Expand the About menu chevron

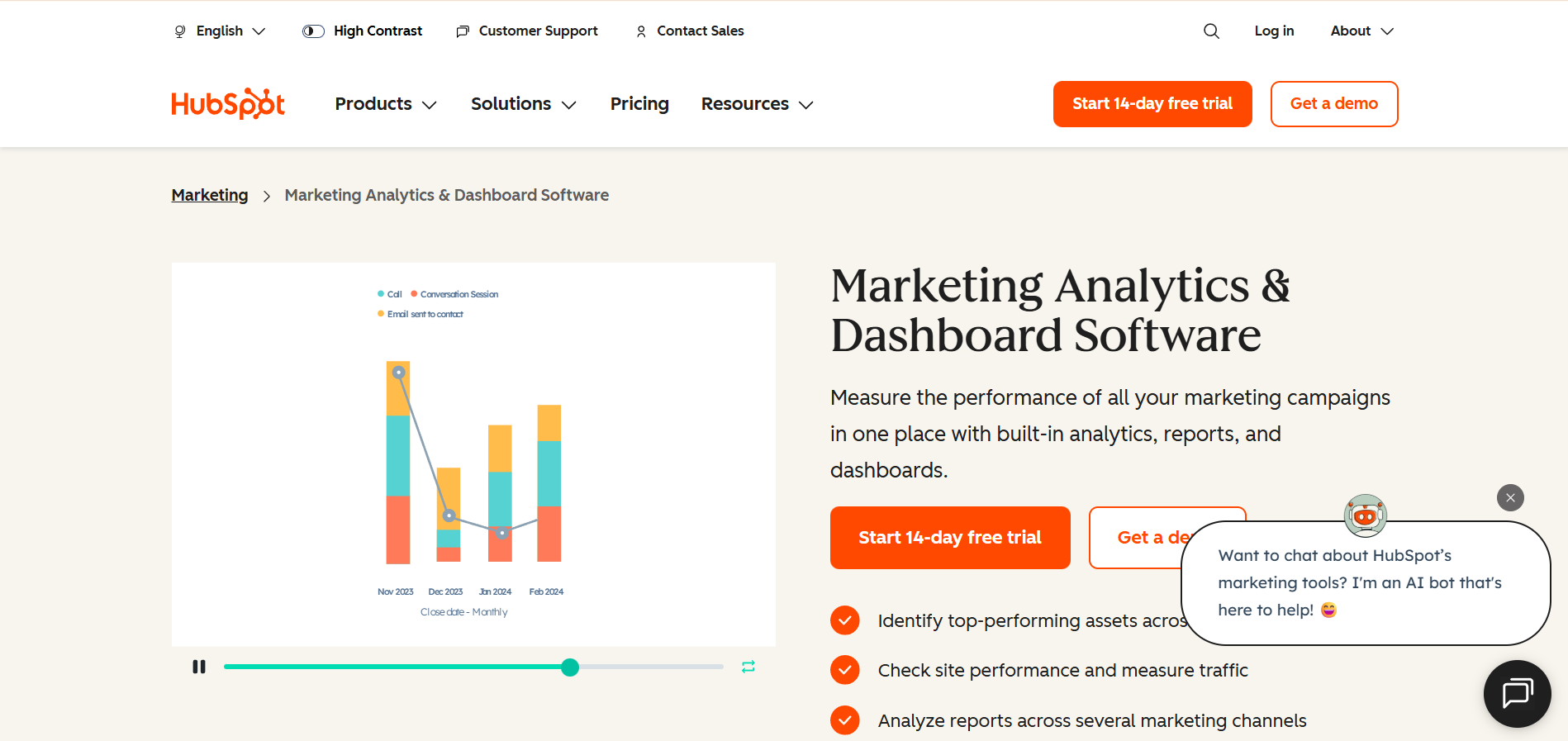(x=1388, y=31)
